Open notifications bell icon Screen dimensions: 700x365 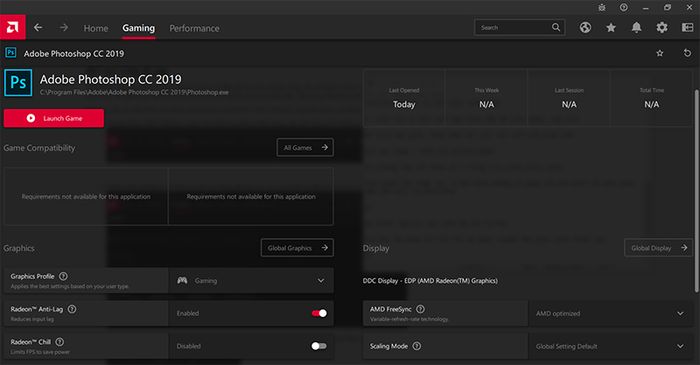[x=636, y=28]
